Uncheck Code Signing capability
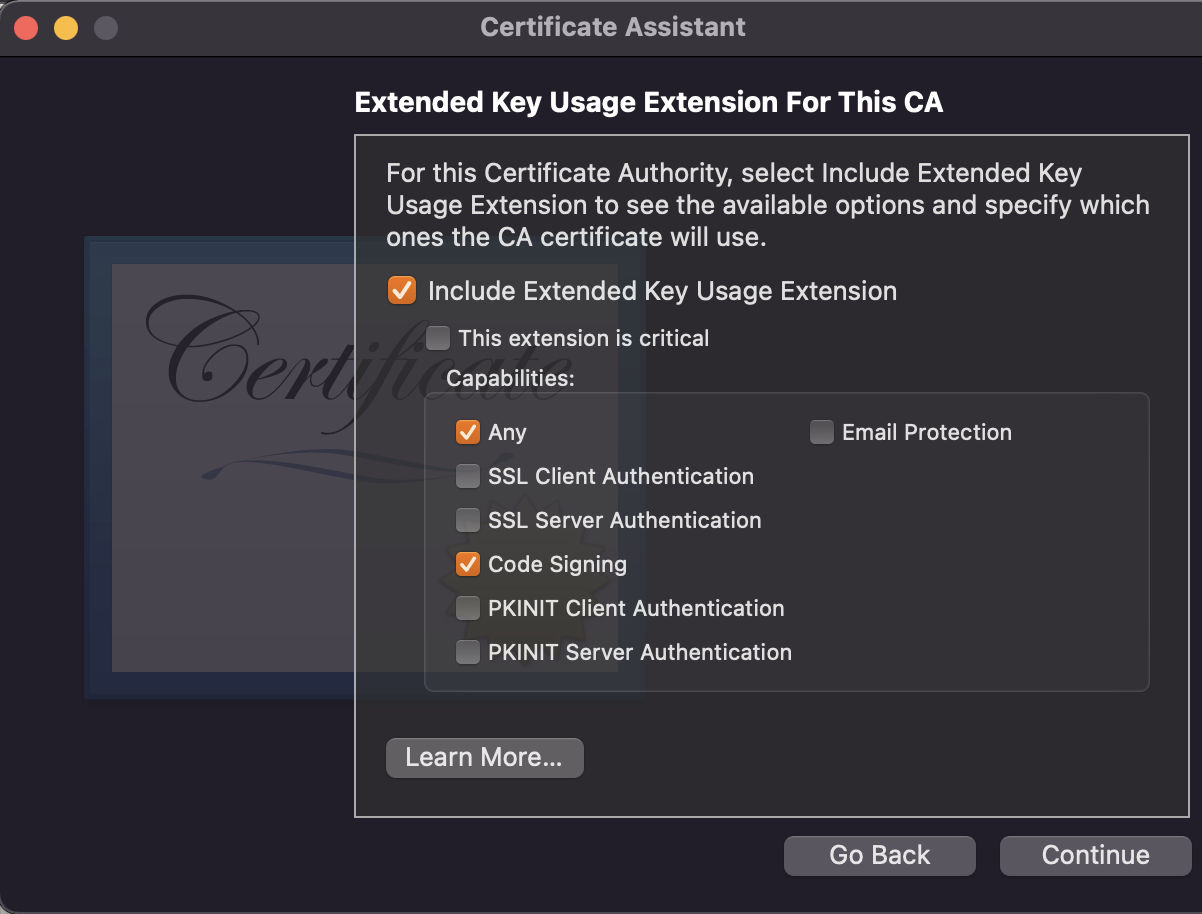Screen dimensions: 1202x914 click(467, 564)
